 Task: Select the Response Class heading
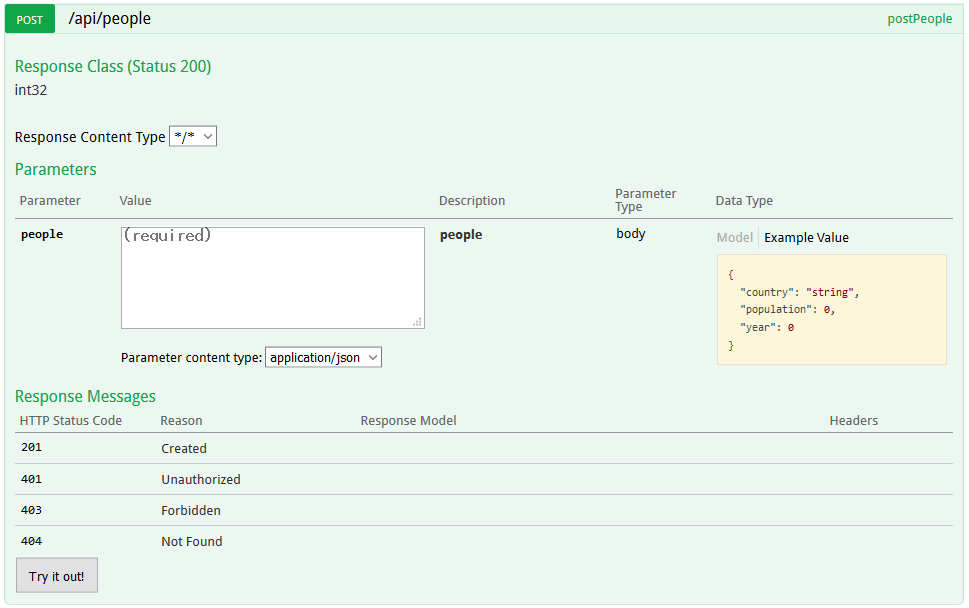113,66
